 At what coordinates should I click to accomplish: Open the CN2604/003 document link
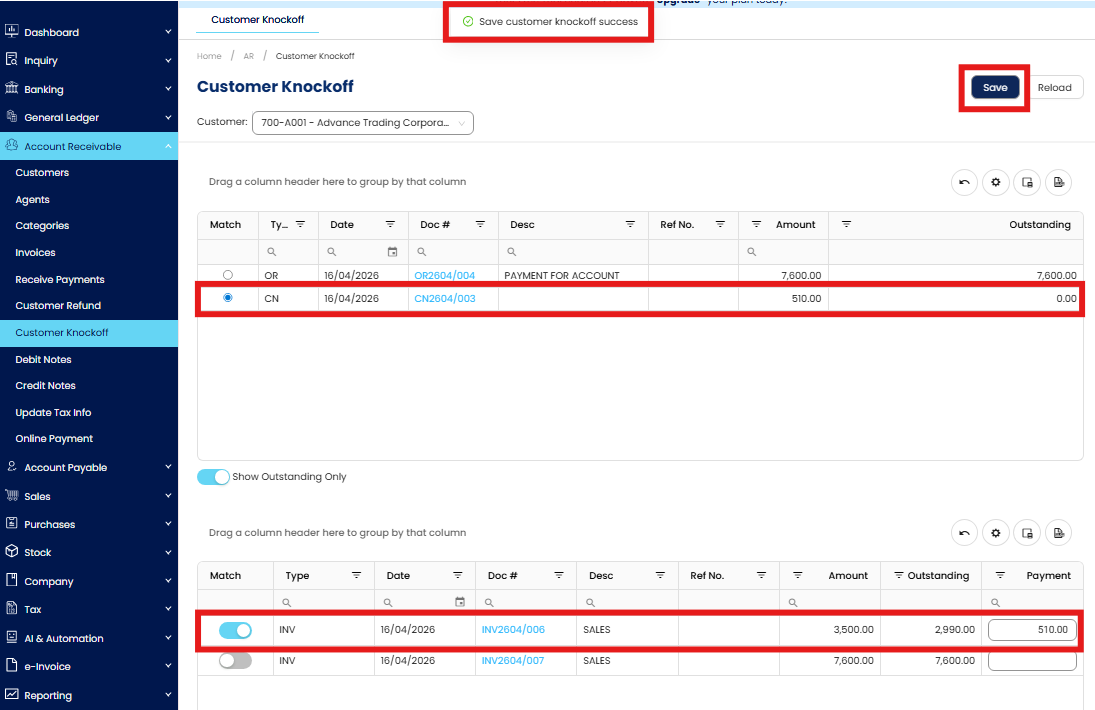(445, 299)
